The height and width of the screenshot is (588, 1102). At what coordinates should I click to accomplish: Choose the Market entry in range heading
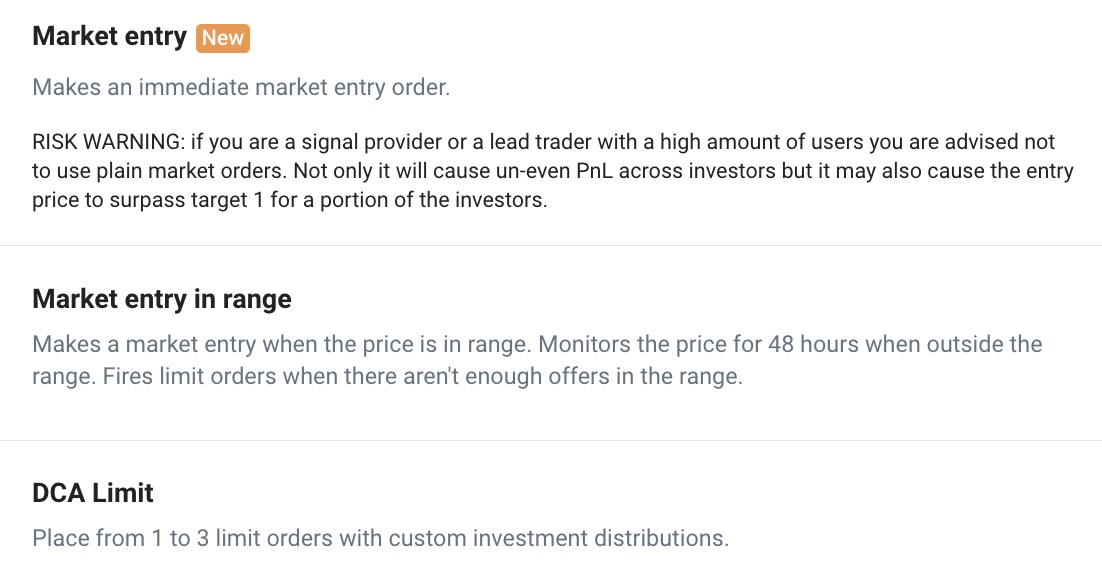pyautogui.click(x=162, y=298)
